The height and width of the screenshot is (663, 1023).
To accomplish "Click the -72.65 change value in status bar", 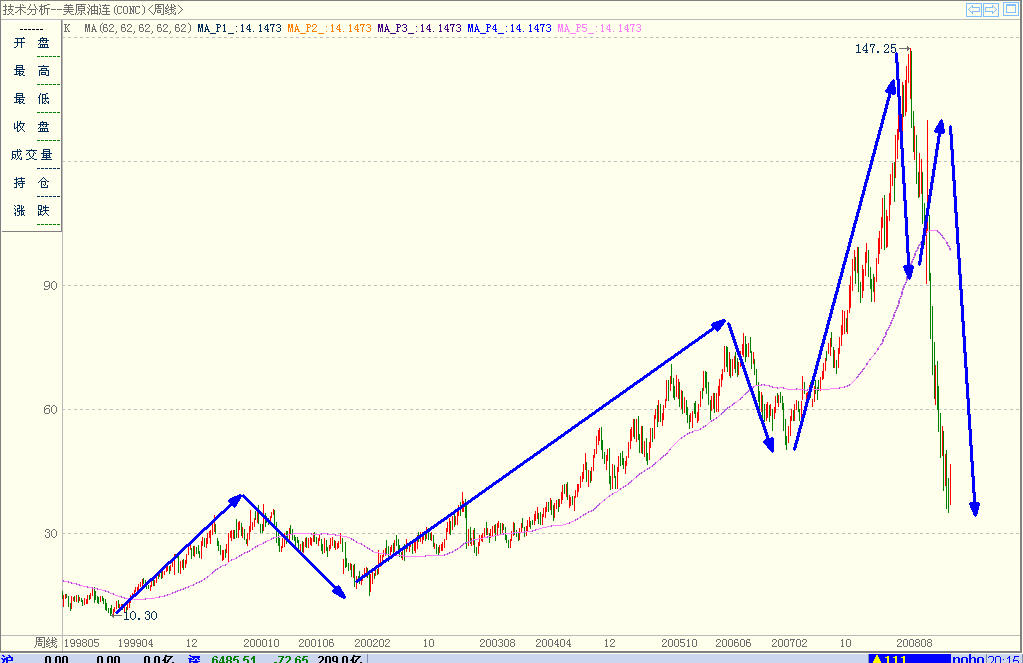I will tap(292, 658).
